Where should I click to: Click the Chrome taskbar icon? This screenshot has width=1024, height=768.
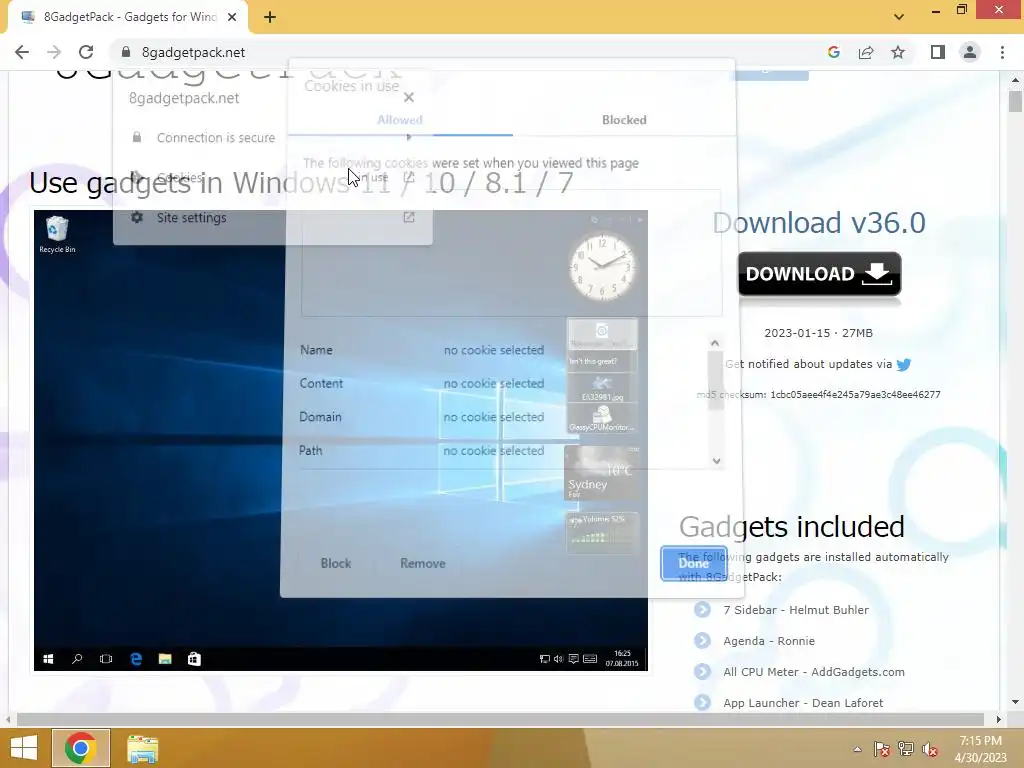click(80, 748)
